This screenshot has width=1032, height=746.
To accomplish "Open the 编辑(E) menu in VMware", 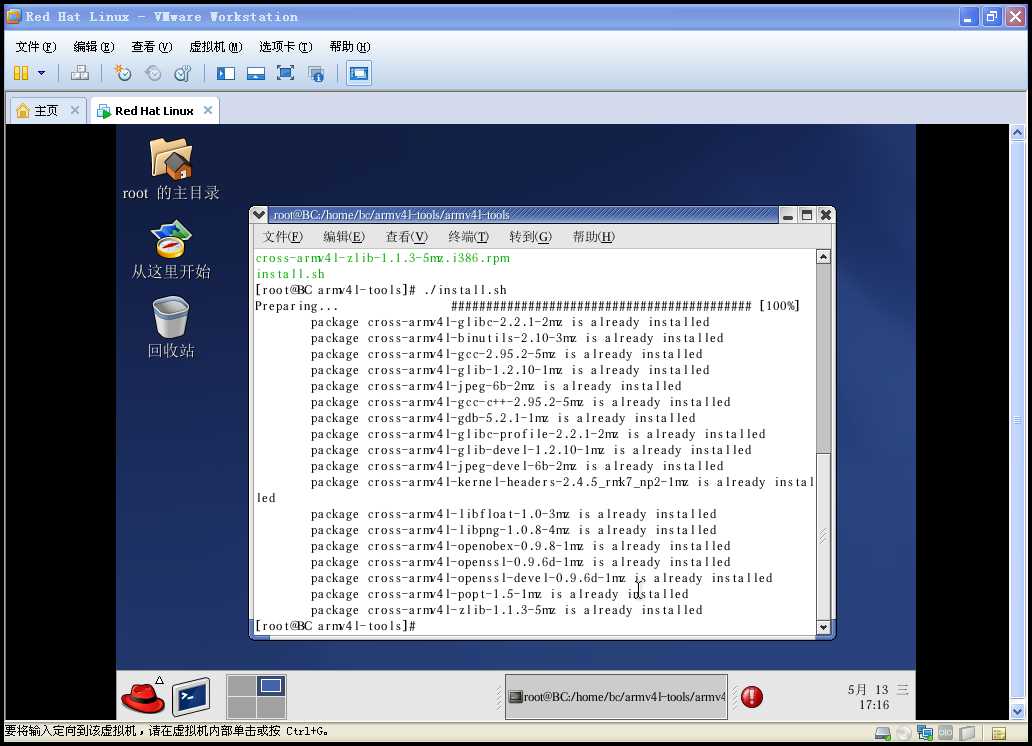I will coord(93,47).
